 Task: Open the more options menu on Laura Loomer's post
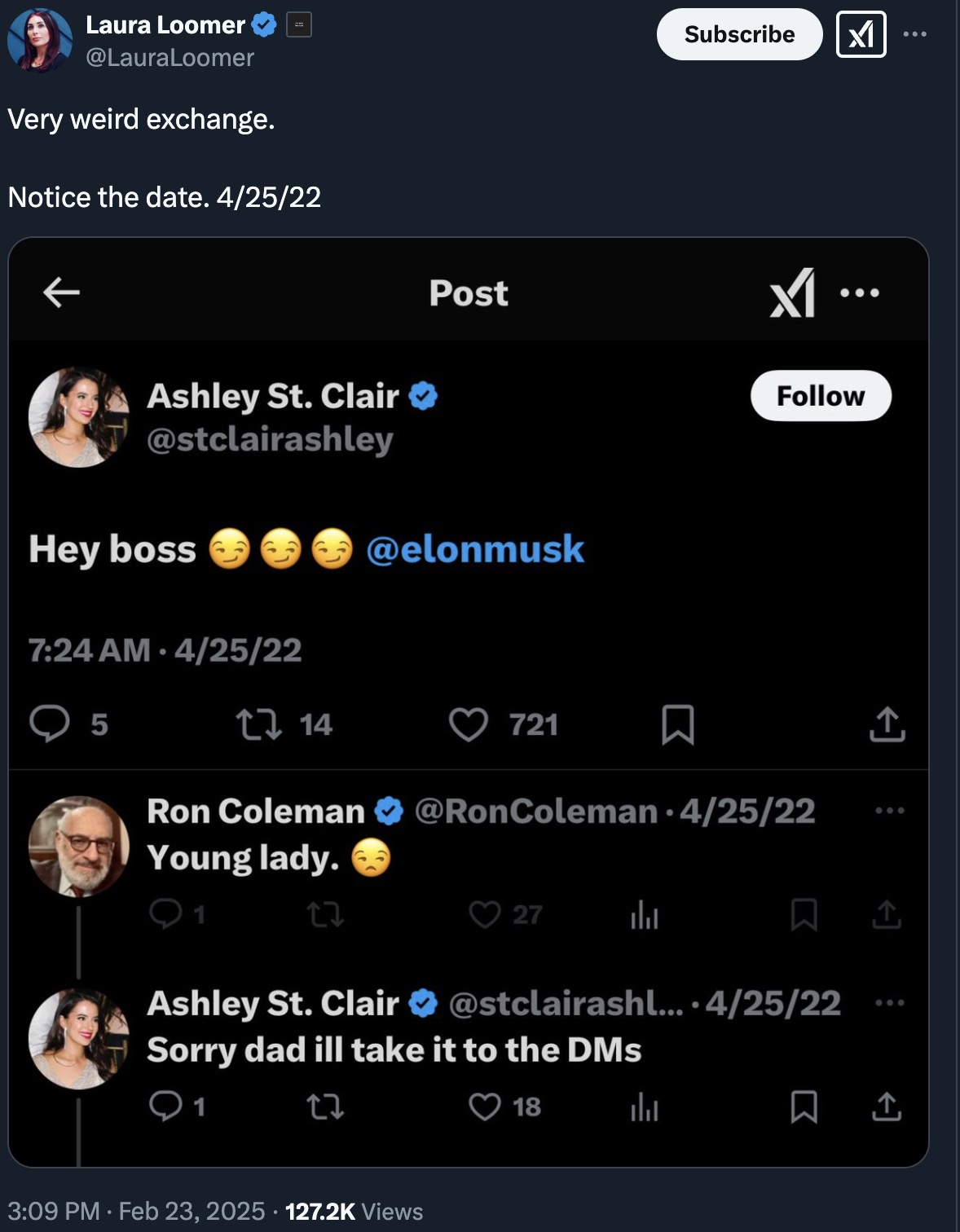click(914, 34)
